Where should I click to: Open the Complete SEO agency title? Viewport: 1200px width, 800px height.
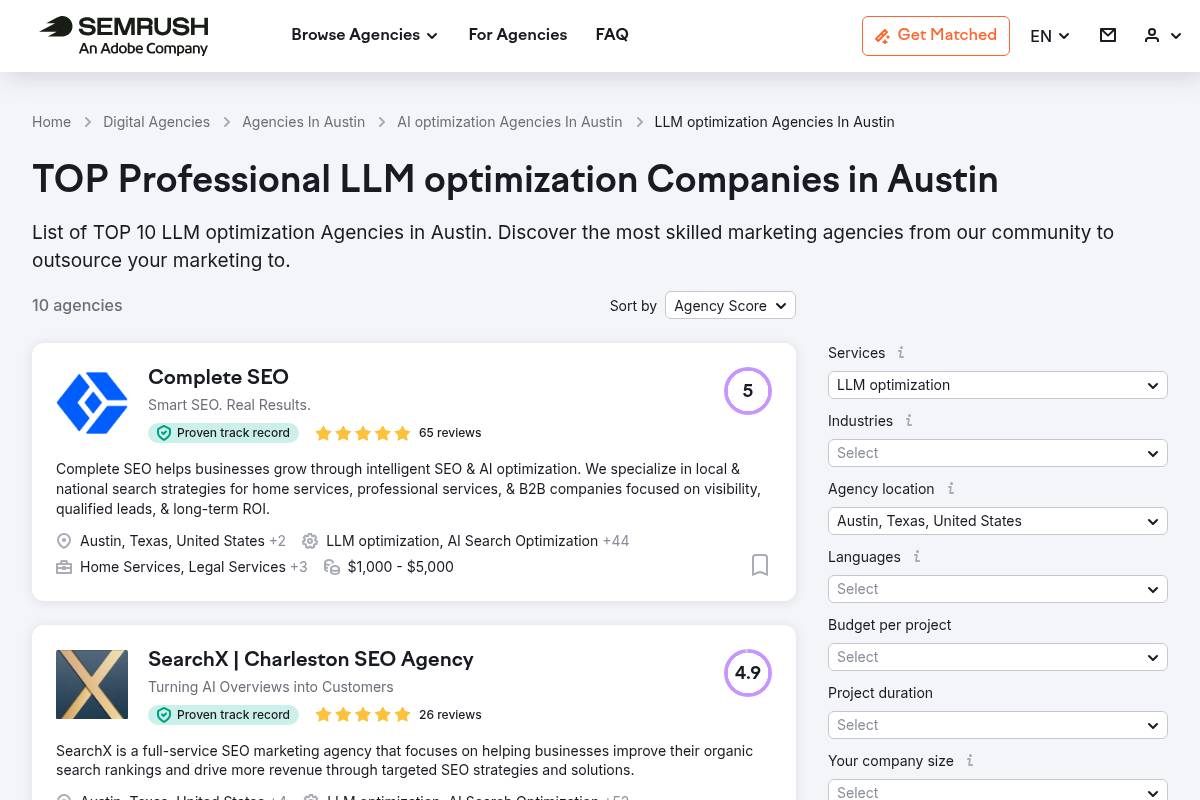point(218,377)
